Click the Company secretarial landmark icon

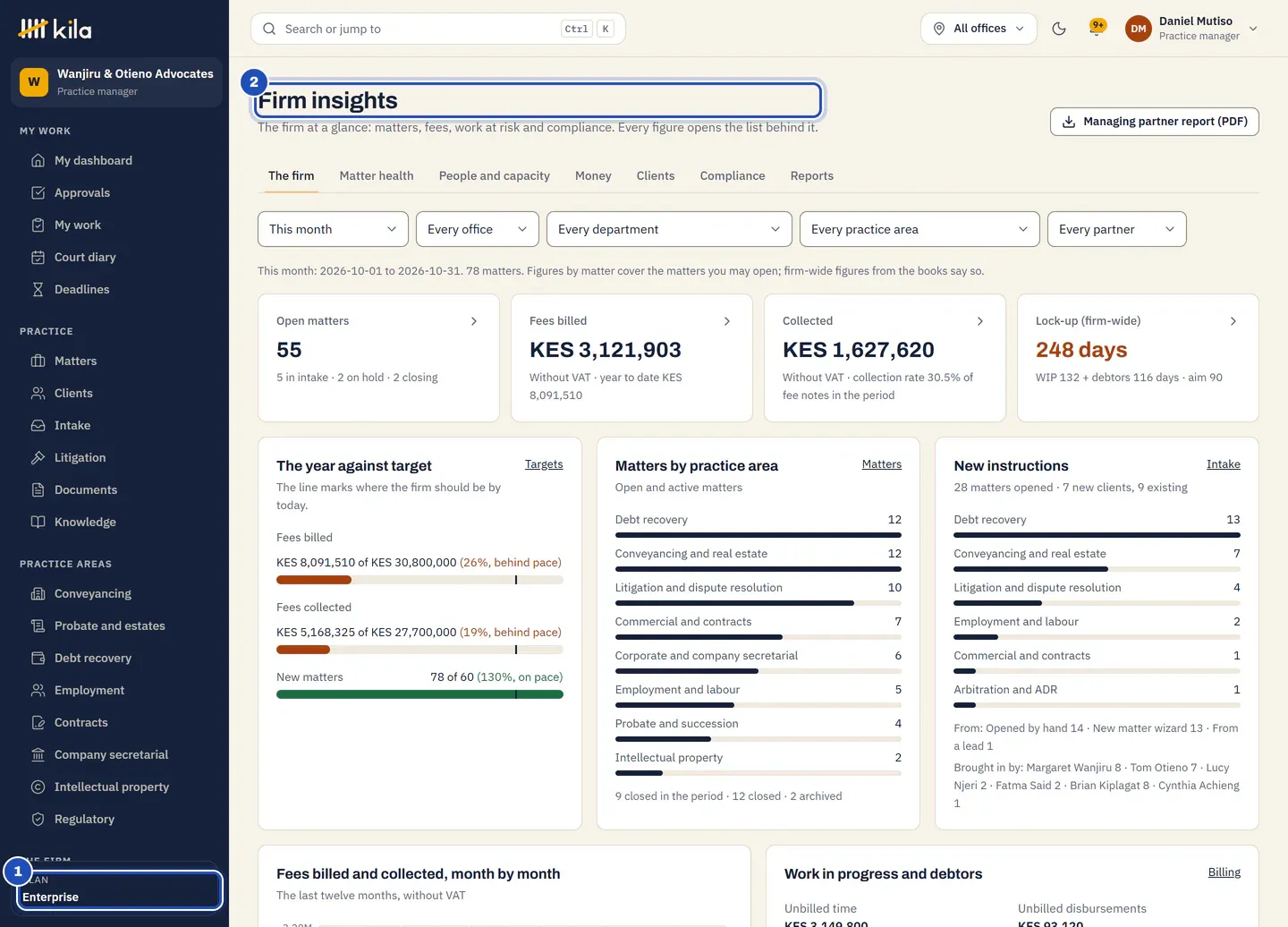click(38, 754)
